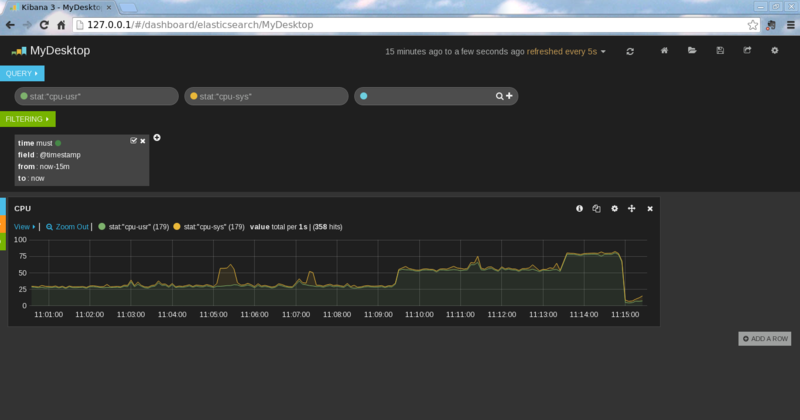Refresh the Kibana dashboard data
Image resolution: width=800 pixels, height=420 pixels.
pyautogui.click(x=630, y=51)
